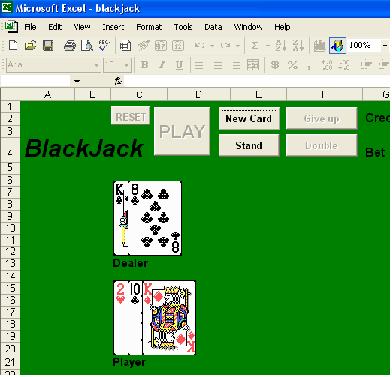
Task: Open Print Preview from the toolbar
Action: pos(87,45)
